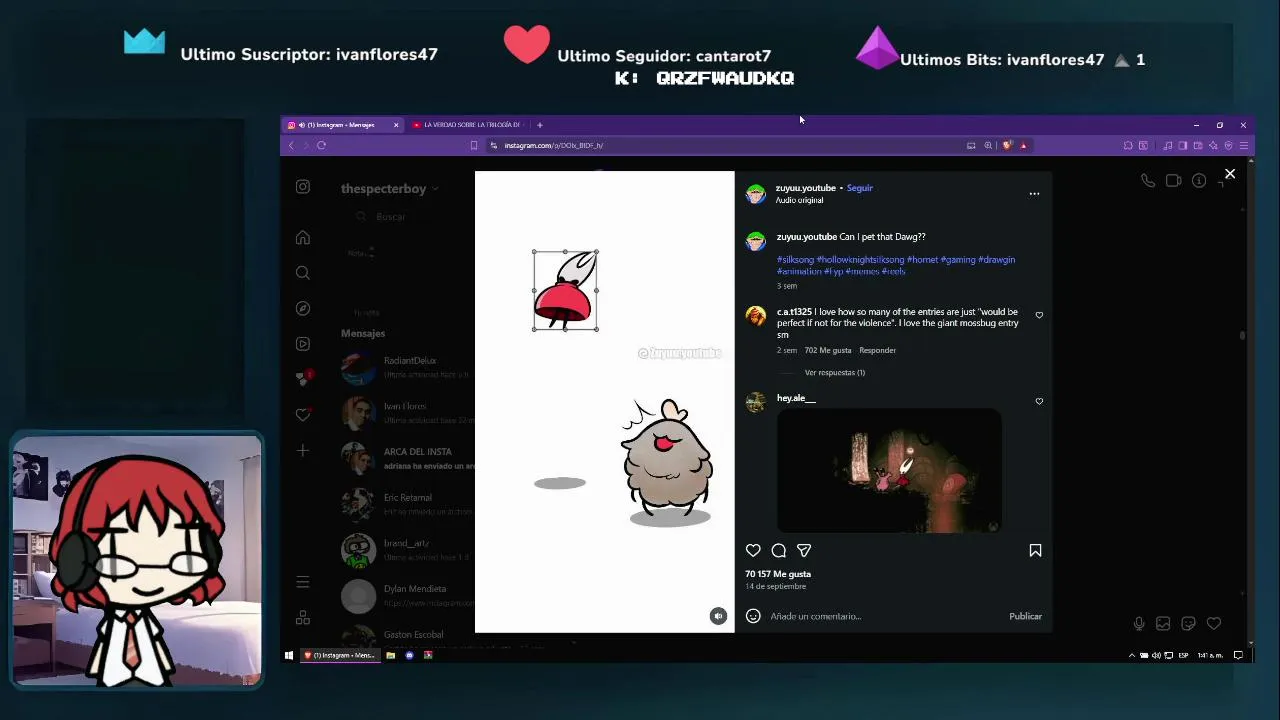
Task: Open zuyuu.youtube profile from post header
Action: [x=805, y=188]
